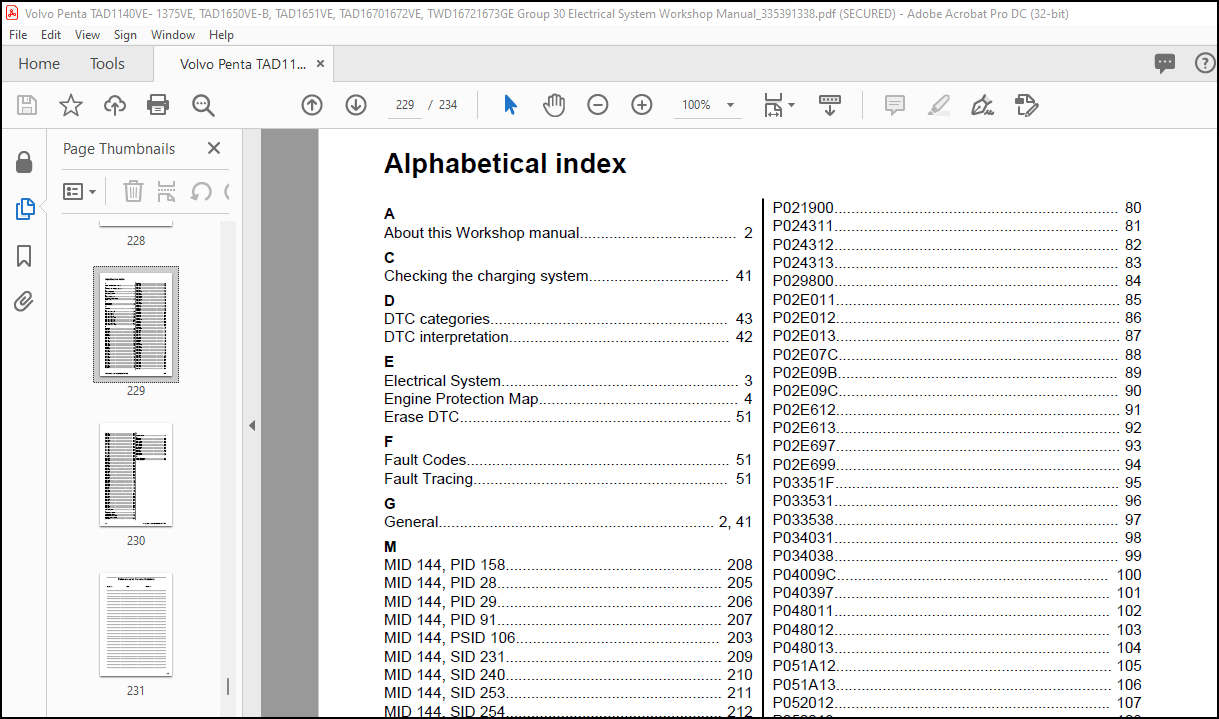
Task: Open 'DTC categories' index entry
Action: 568,319
